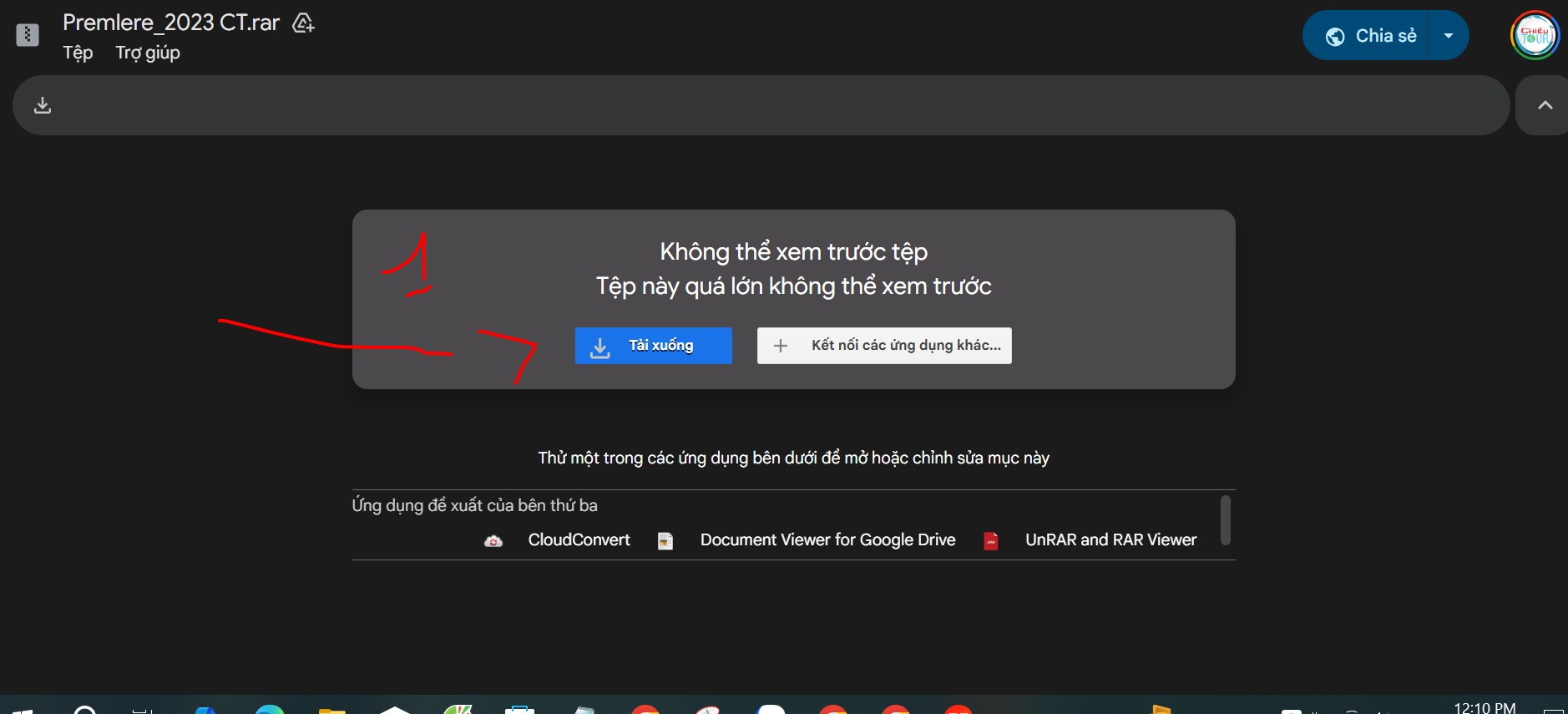Collapse the toolbar with the chevron-up button
Image resolution: width=1568 pixels, height=714 pixels.
click(x=1545, y=105)
